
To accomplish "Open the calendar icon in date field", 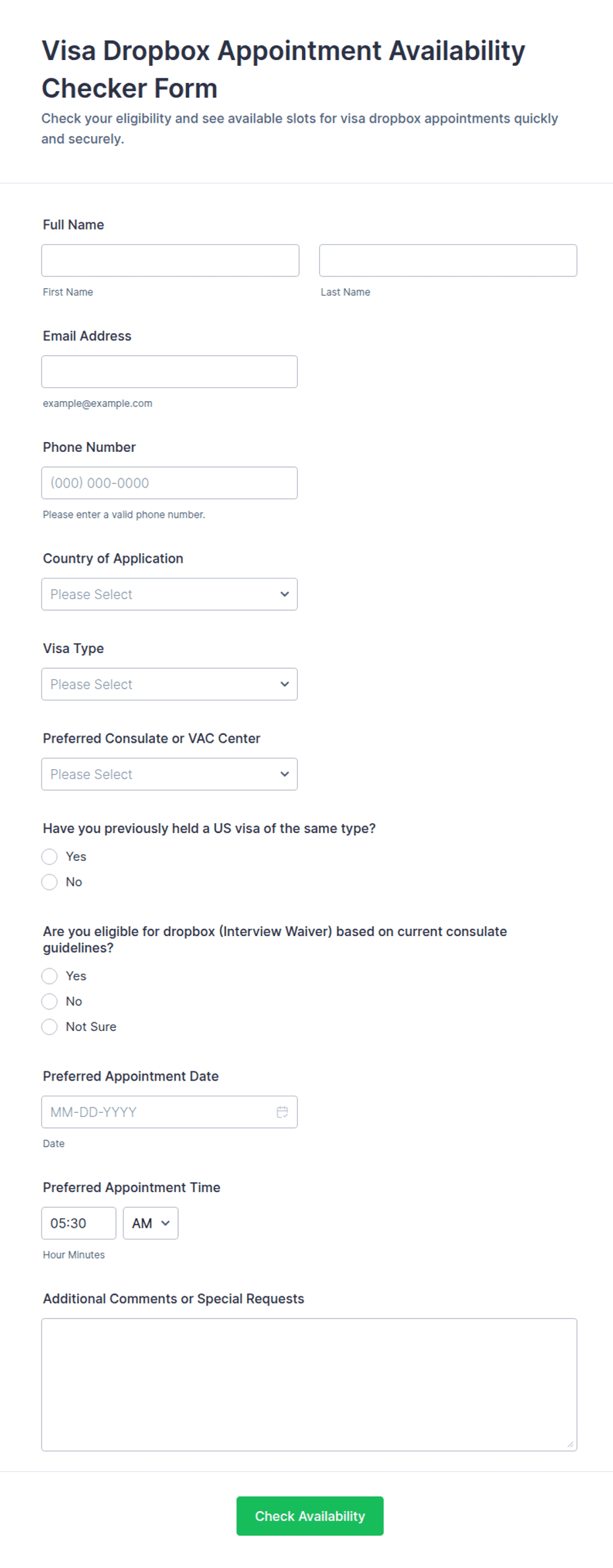I will [x=282, y=1112].
